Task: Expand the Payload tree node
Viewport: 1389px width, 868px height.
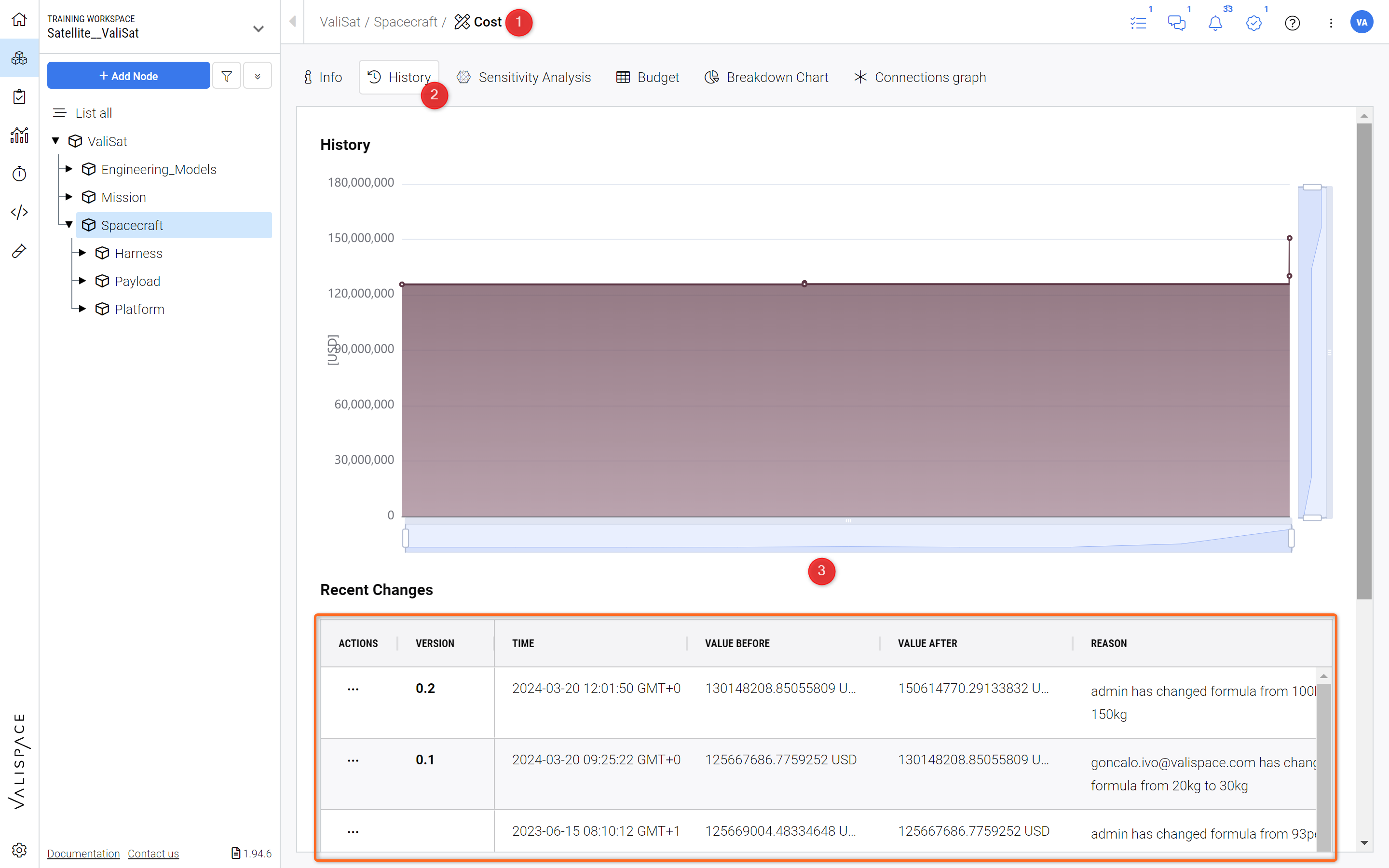Action: click(x=82, y=281)
